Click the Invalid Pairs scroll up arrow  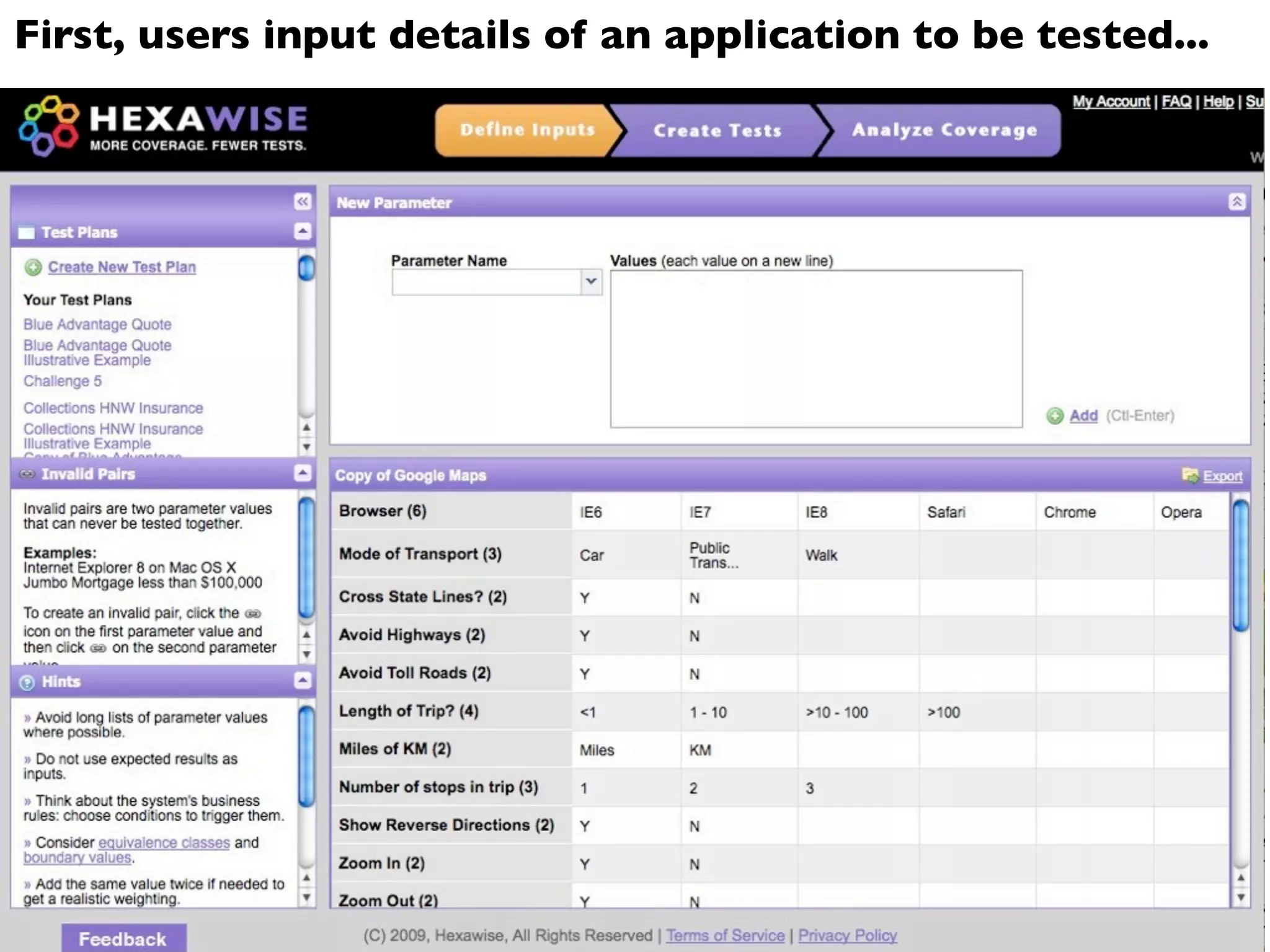point(306,634)
